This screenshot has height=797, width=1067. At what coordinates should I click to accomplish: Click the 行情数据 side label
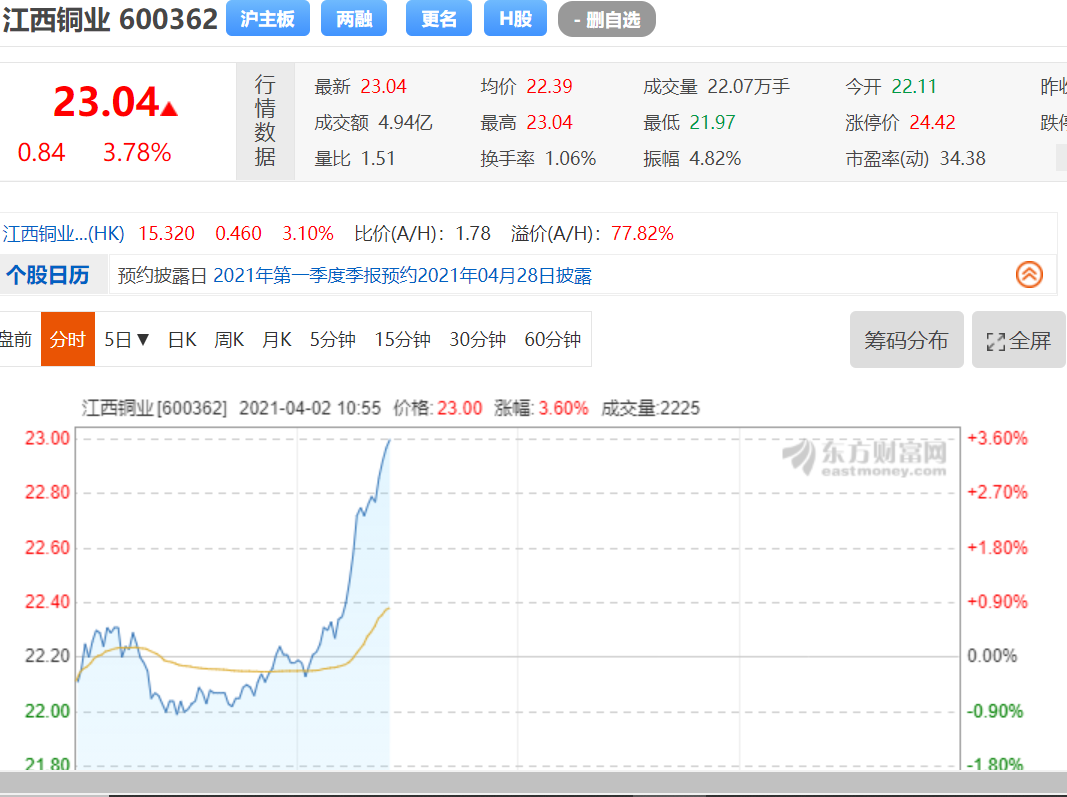(265, 121)
